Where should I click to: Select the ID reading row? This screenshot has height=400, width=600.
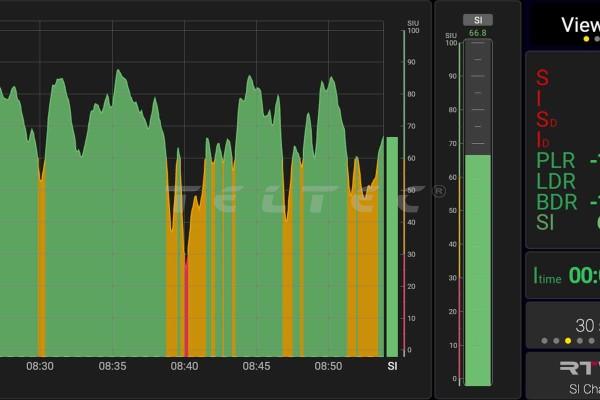point(545,140)
